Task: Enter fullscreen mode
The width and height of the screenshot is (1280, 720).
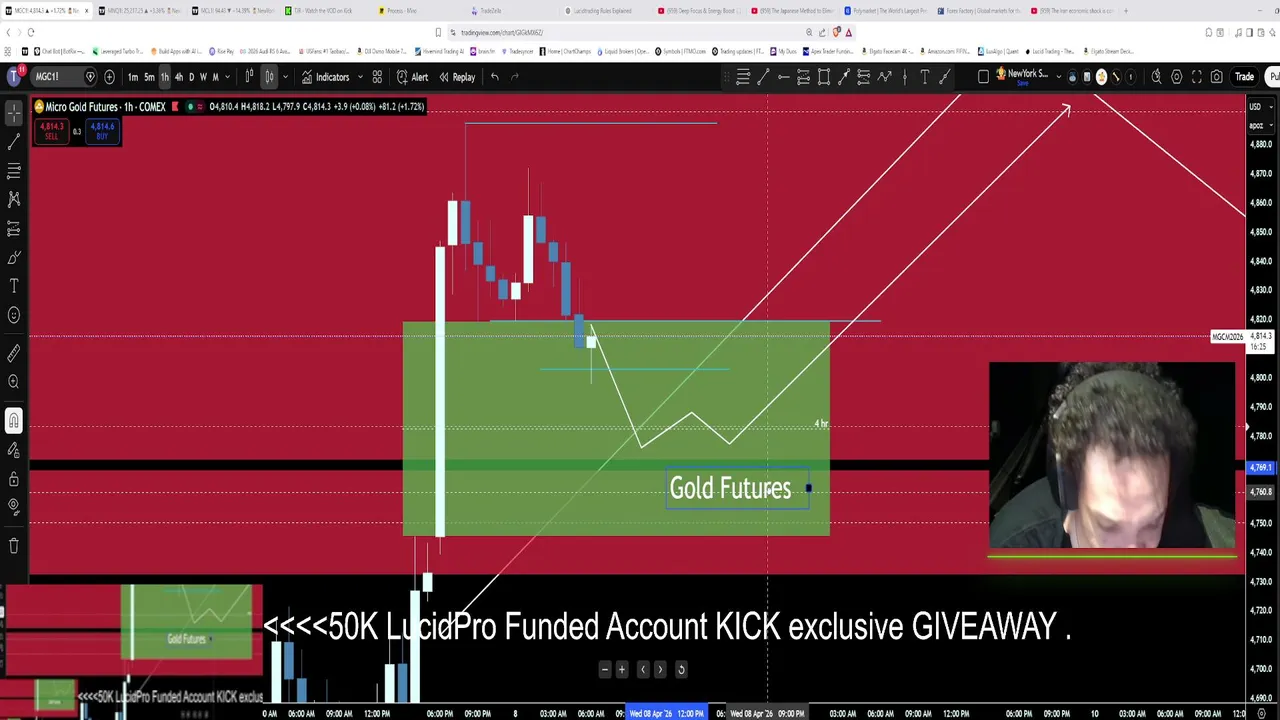Action: (1197, 77)
